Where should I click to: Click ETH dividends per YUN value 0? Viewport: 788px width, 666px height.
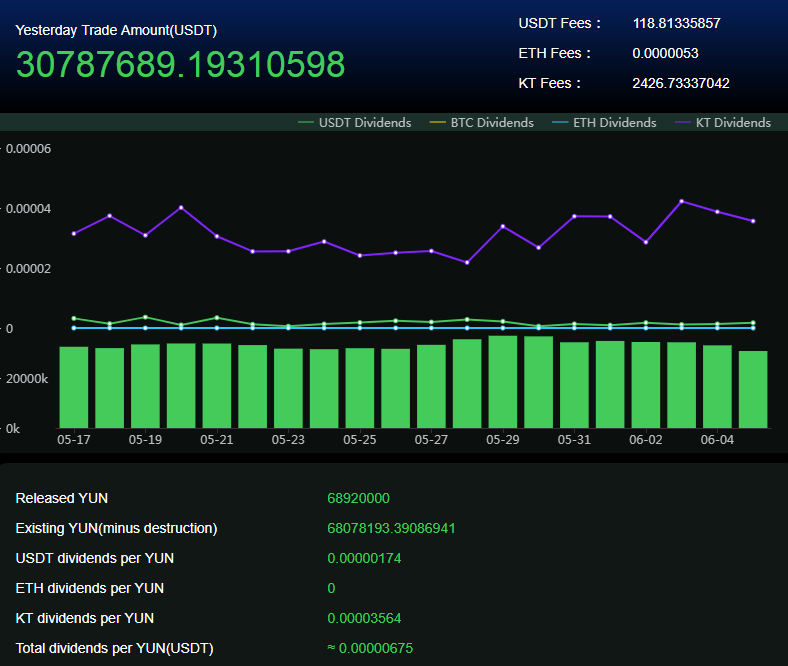tap(331, 588)
